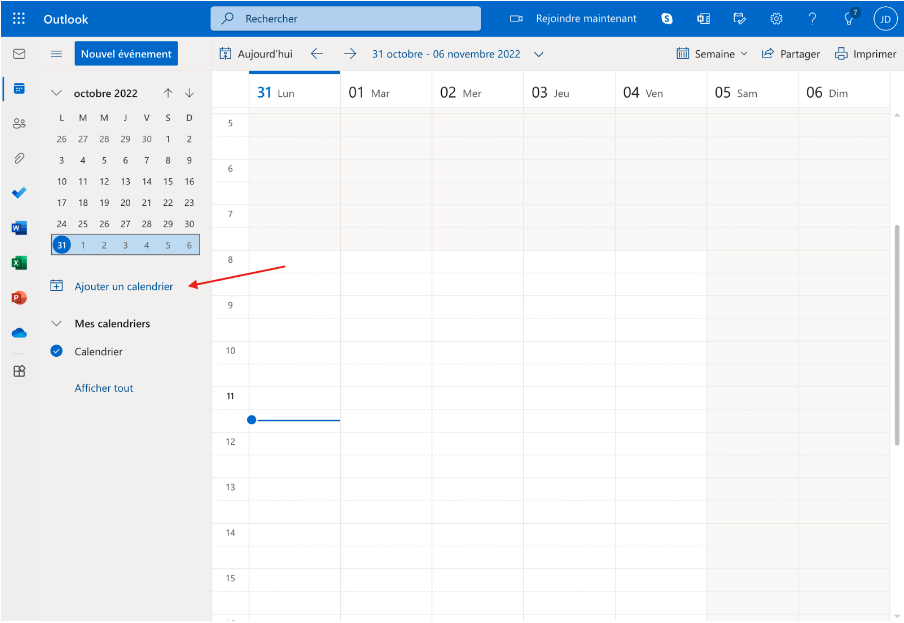The image size is (904, 623).
Task: Open Skype from the header
Action: click(x=667, y=19)
